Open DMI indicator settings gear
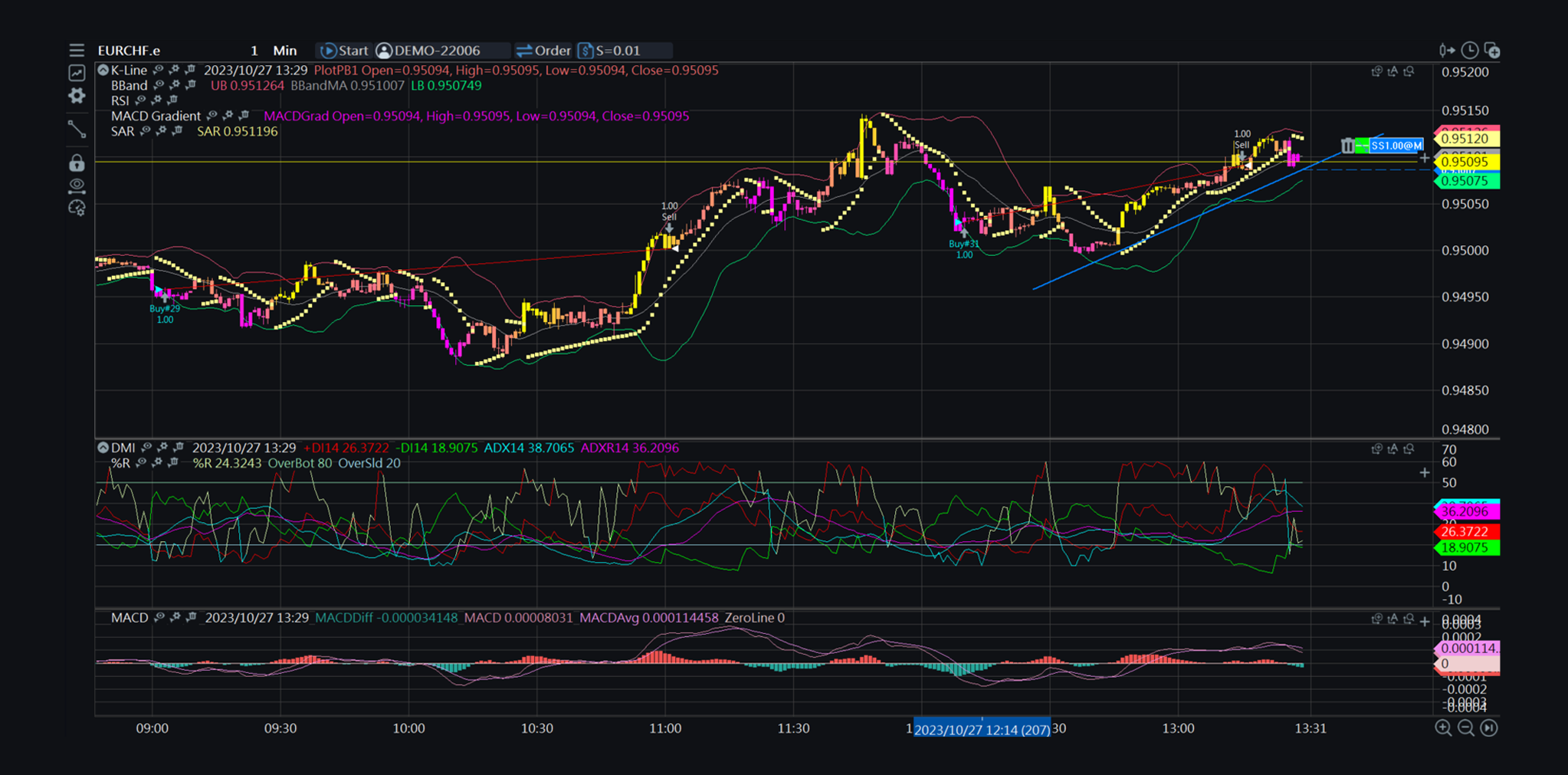 (x=162, y=448)
